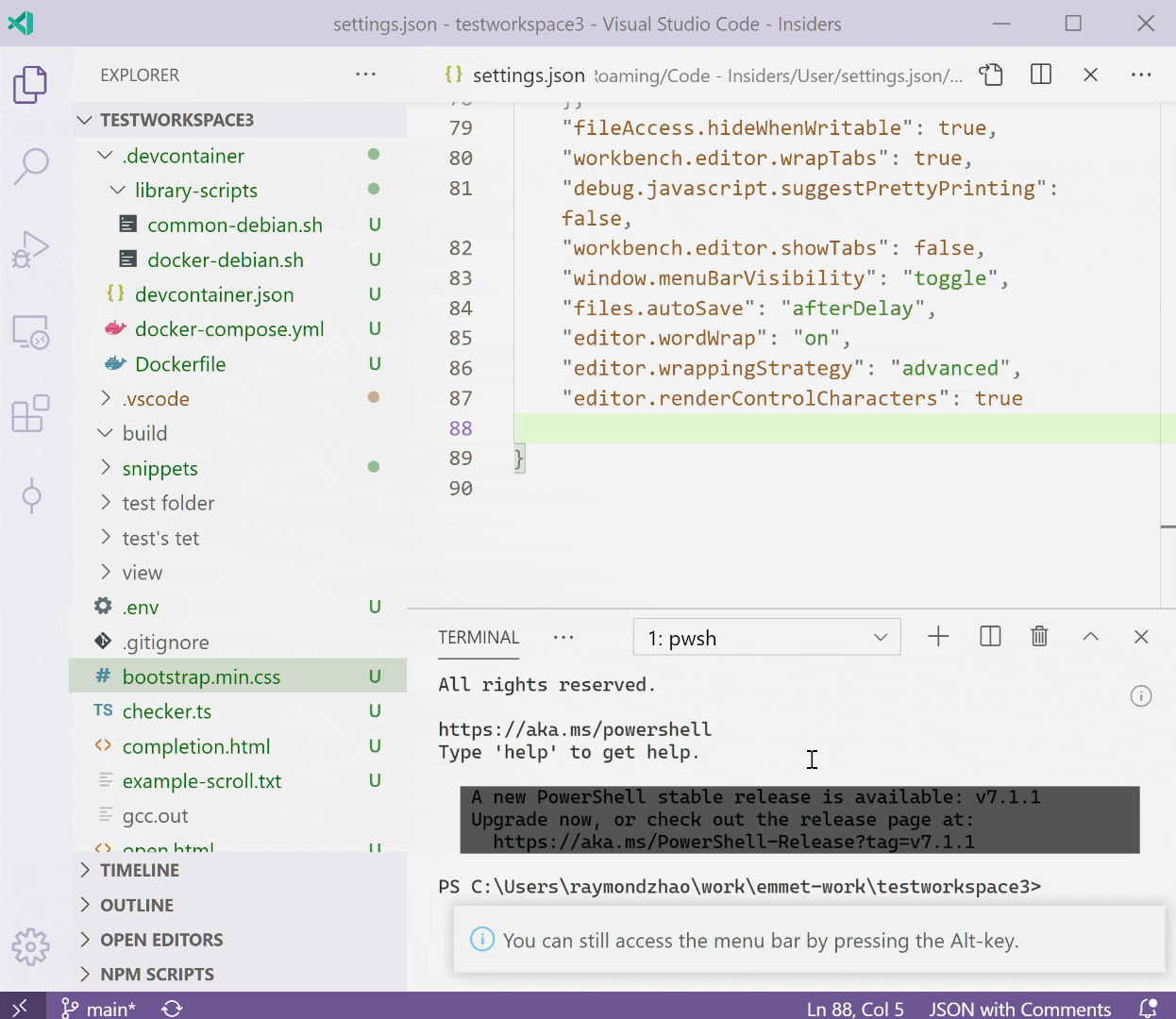Open completion.html file
The image size is (1176, 1019).
point(238,746)
